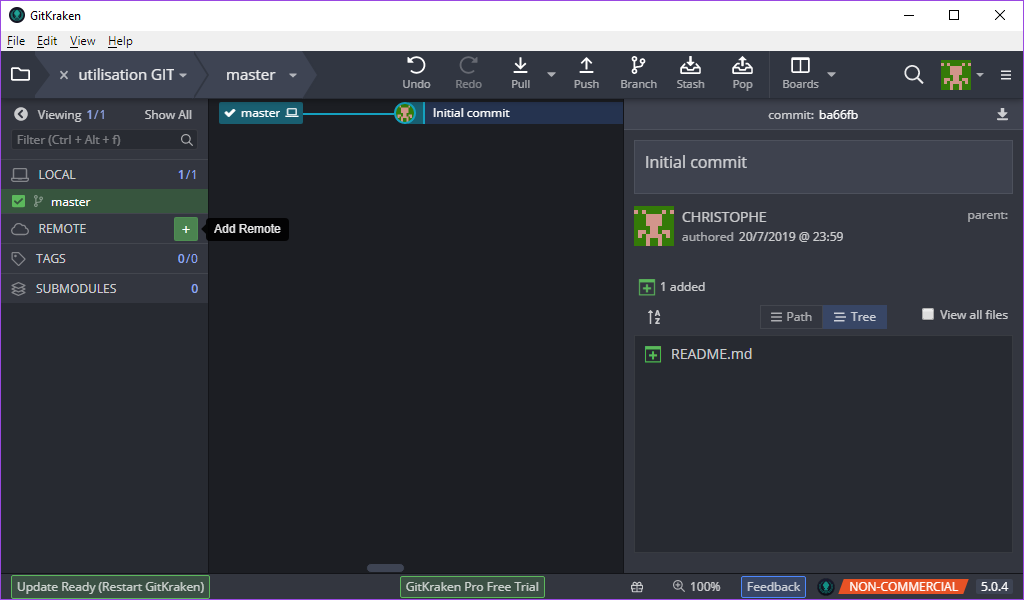This screenshot has height=600, width=1024.
Task: Click the user profile avatar in toolbar
Action: [955, 74]
